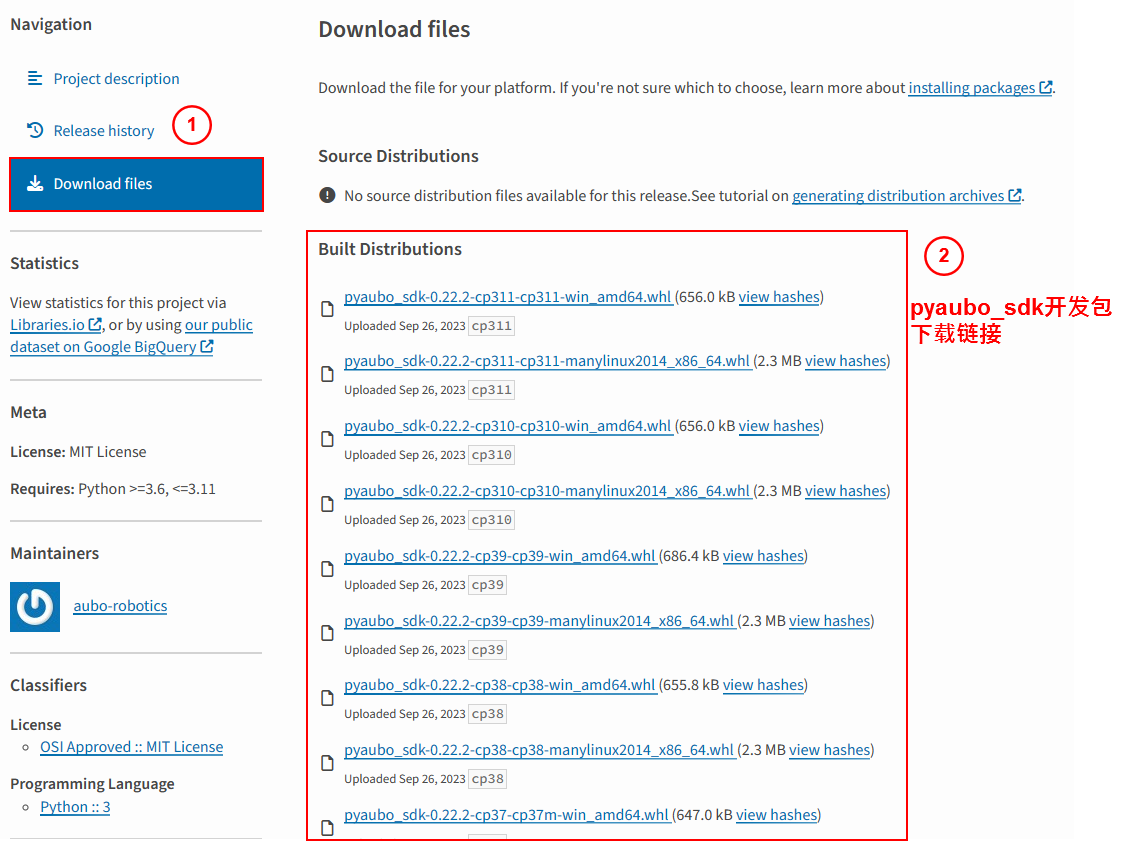Click cp311 tag under cp311 manylinux2014 wheel
This screenshot has height=841, width=1130.
491,390
